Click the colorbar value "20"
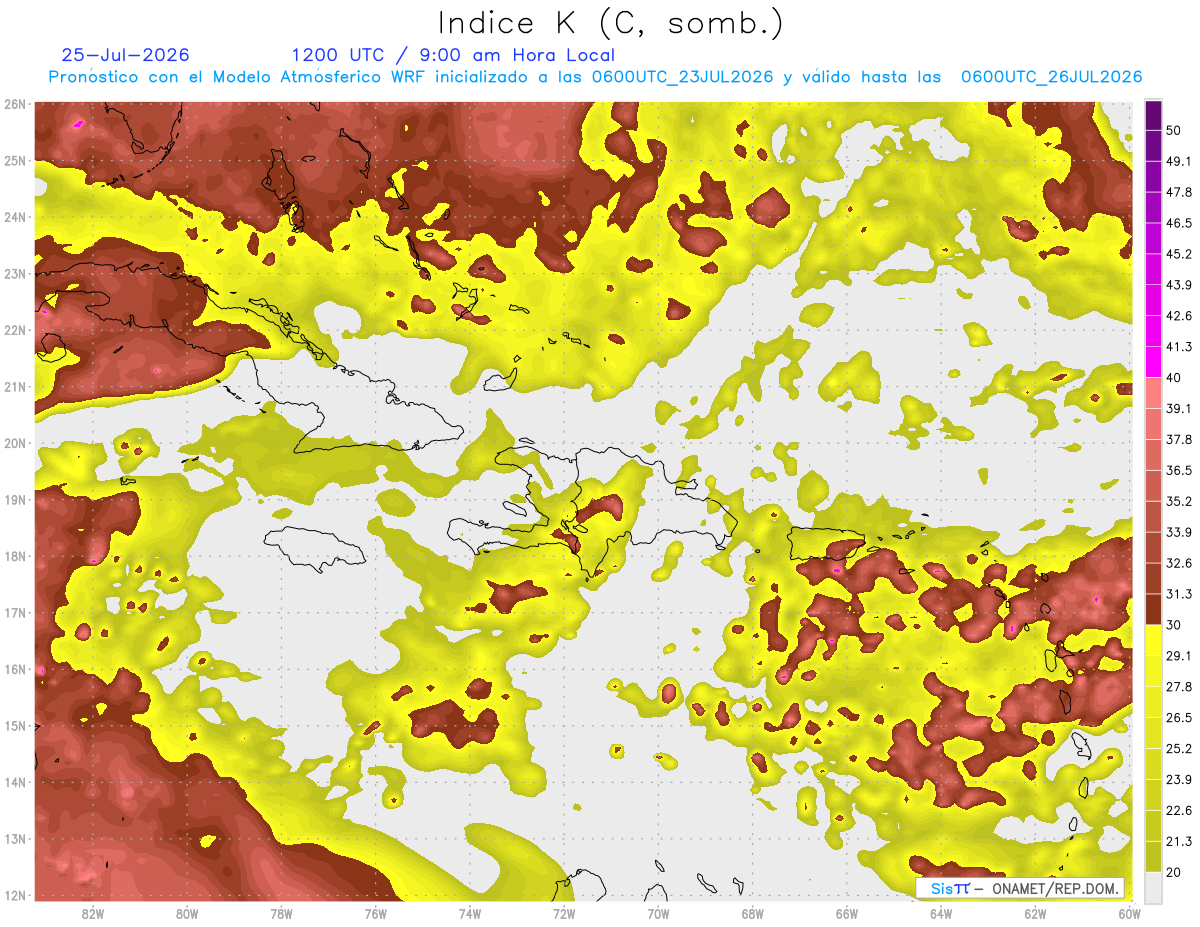The height and width of the screenshot is (927, 1200). coord(1175,873)
